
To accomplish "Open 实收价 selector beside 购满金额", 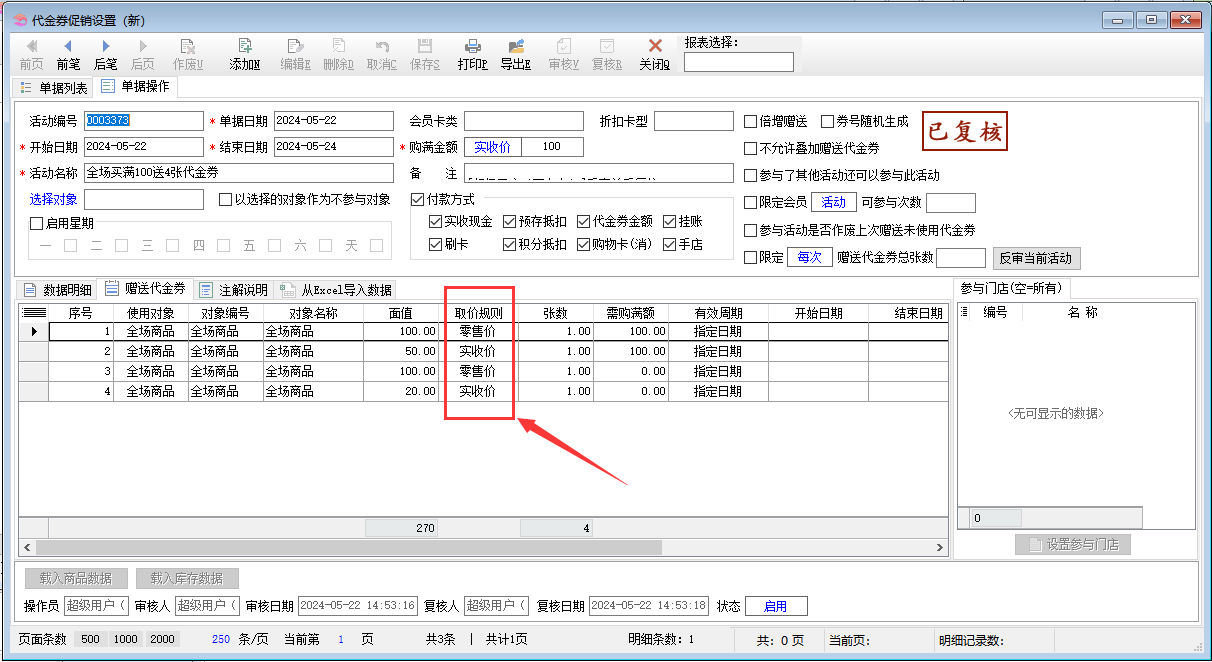I will [492, 147].
